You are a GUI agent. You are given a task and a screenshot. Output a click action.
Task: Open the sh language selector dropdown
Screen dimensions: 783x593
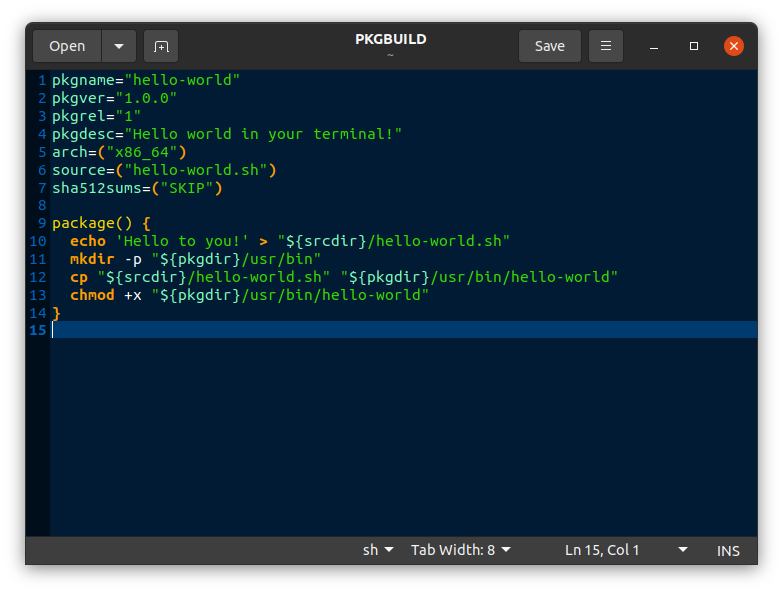[378, 550]
